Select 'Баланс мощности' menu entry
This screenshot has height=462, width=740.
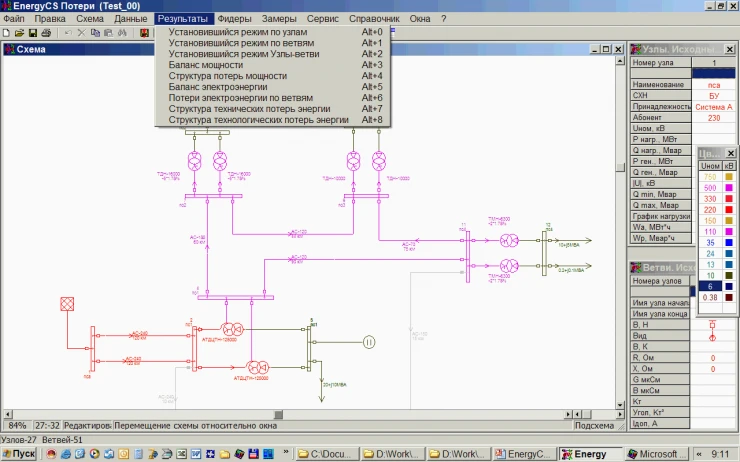click(x=206, y=65)
